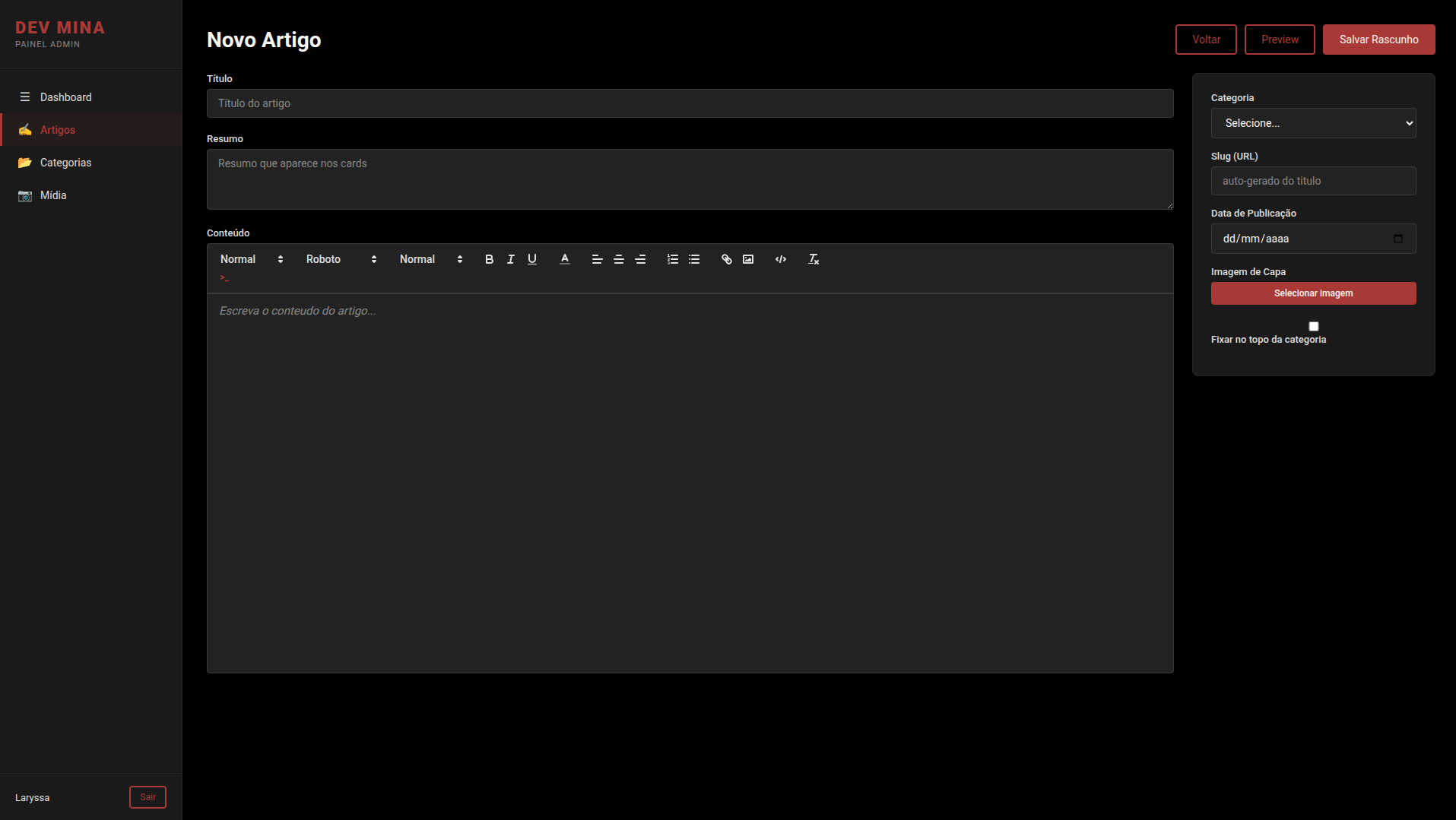Check the Fixar no topo da categoria box
The width and height of the screenshot is (1456, 820).
point(1313,326)
